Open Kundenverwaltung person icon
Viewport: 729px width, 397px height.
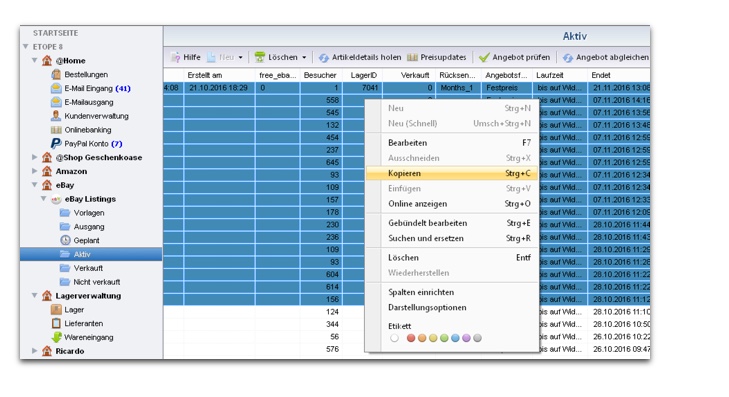[x=56, y=116]
